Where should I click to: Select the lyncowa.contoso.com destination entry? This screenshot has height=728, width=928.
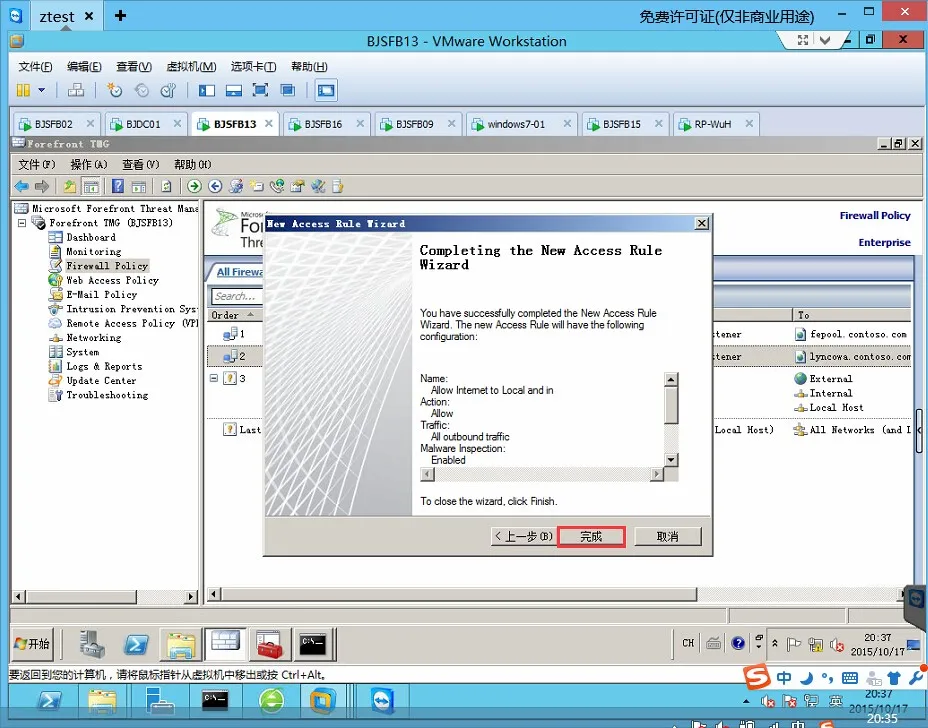coord(860,357)
